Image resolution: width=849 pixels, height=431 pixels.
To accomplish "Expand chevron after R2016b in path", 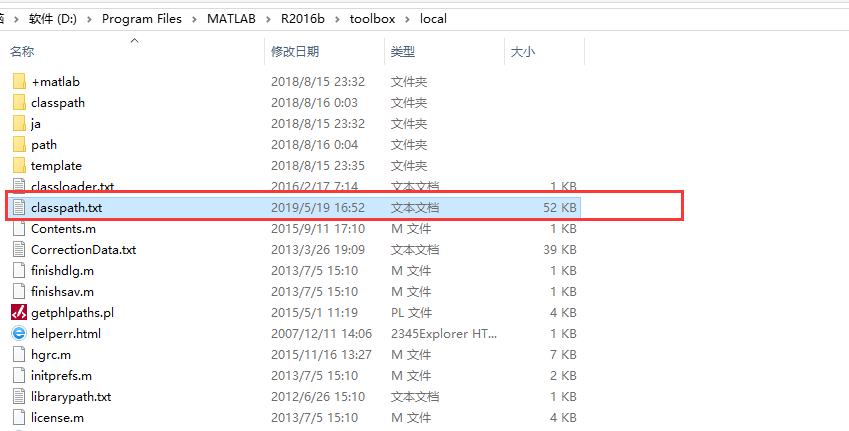I will [337, 19].
